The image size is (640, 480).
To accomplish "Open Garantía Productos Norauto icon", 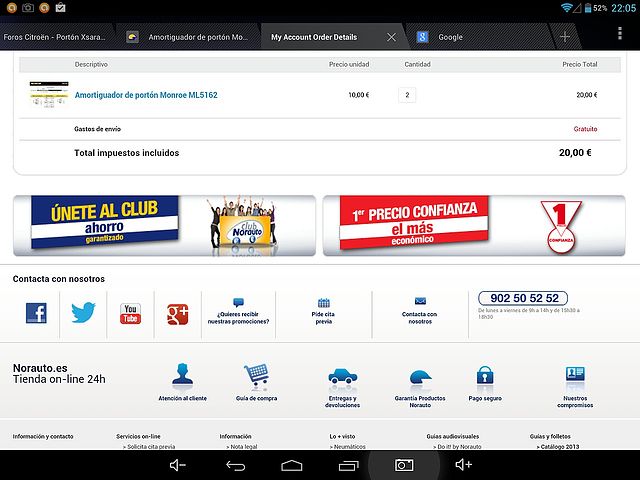I will [x=420, y=377].
